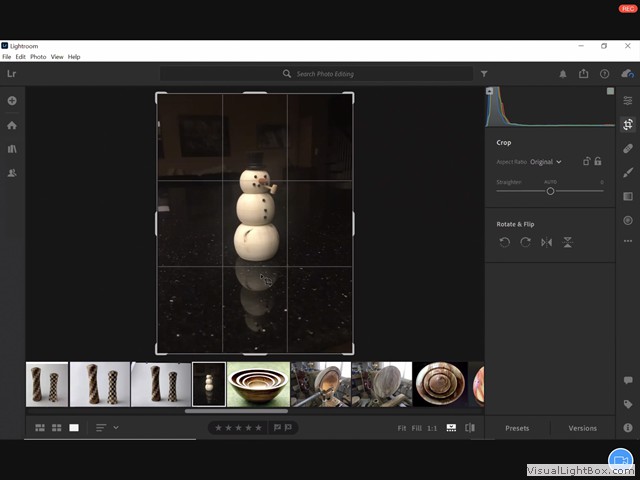Image resolution: width=640 pixels, height=480 pixels.
Task: Flip the photo horizontally
Action: [x=547, y=242]
